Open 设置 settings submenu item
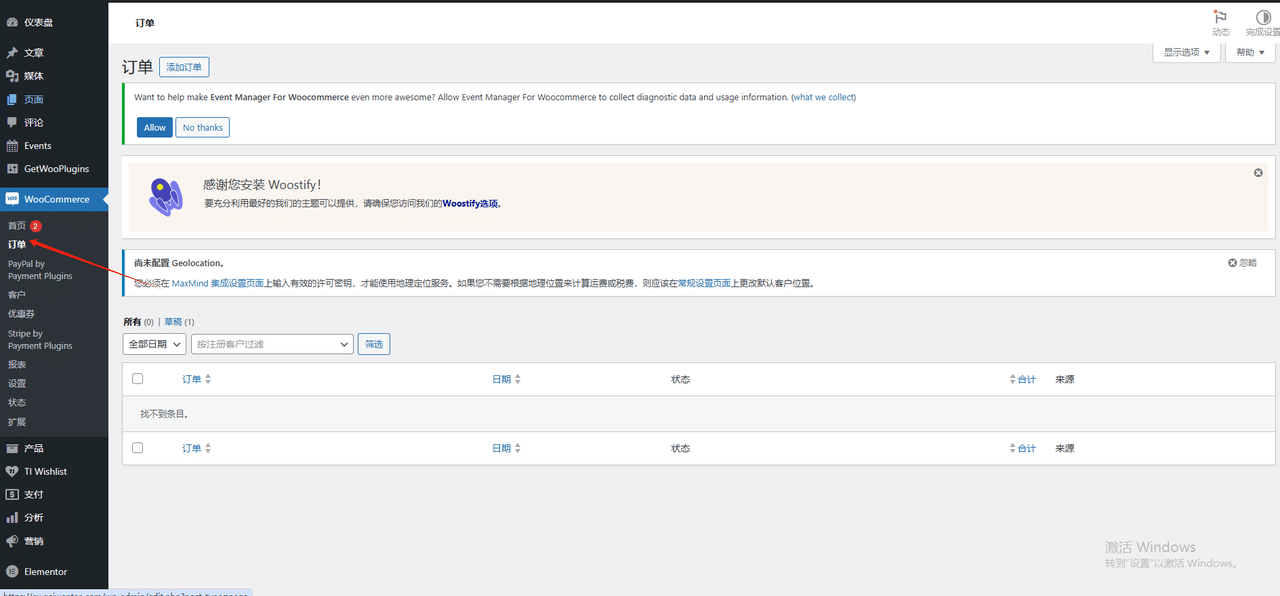Screen dimensions: 1280x596 point(17,384)
